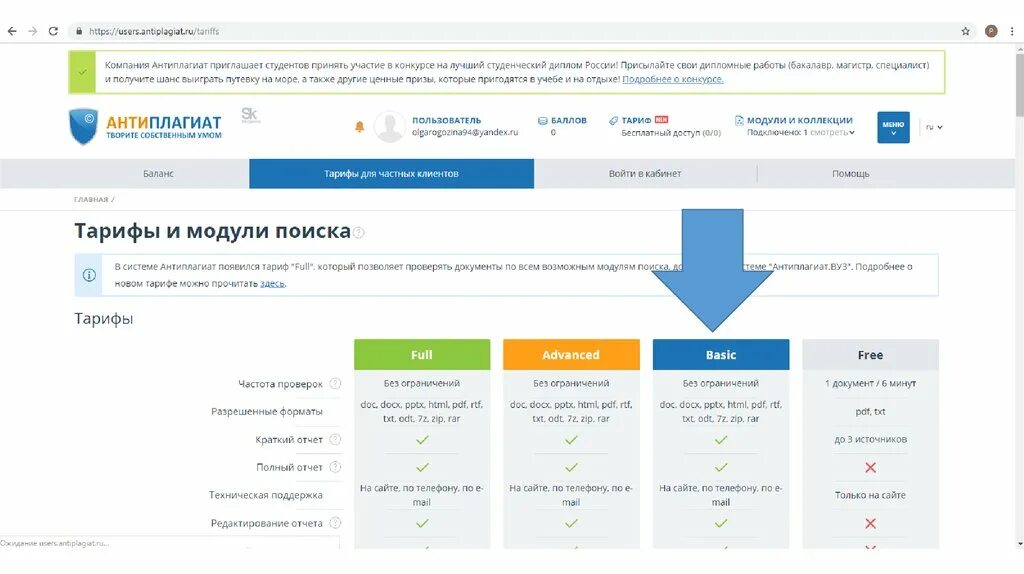The height and width of the screenshot is (574, 1024).
Task: Click the 'pdf, txt' formats cell
Action: point(871,411)
